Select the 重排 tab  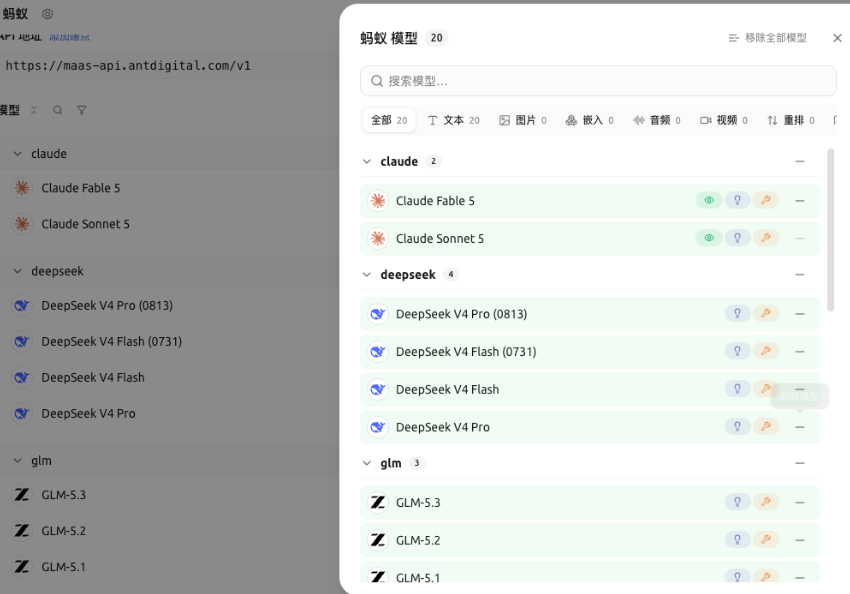[x=791, y=120]
